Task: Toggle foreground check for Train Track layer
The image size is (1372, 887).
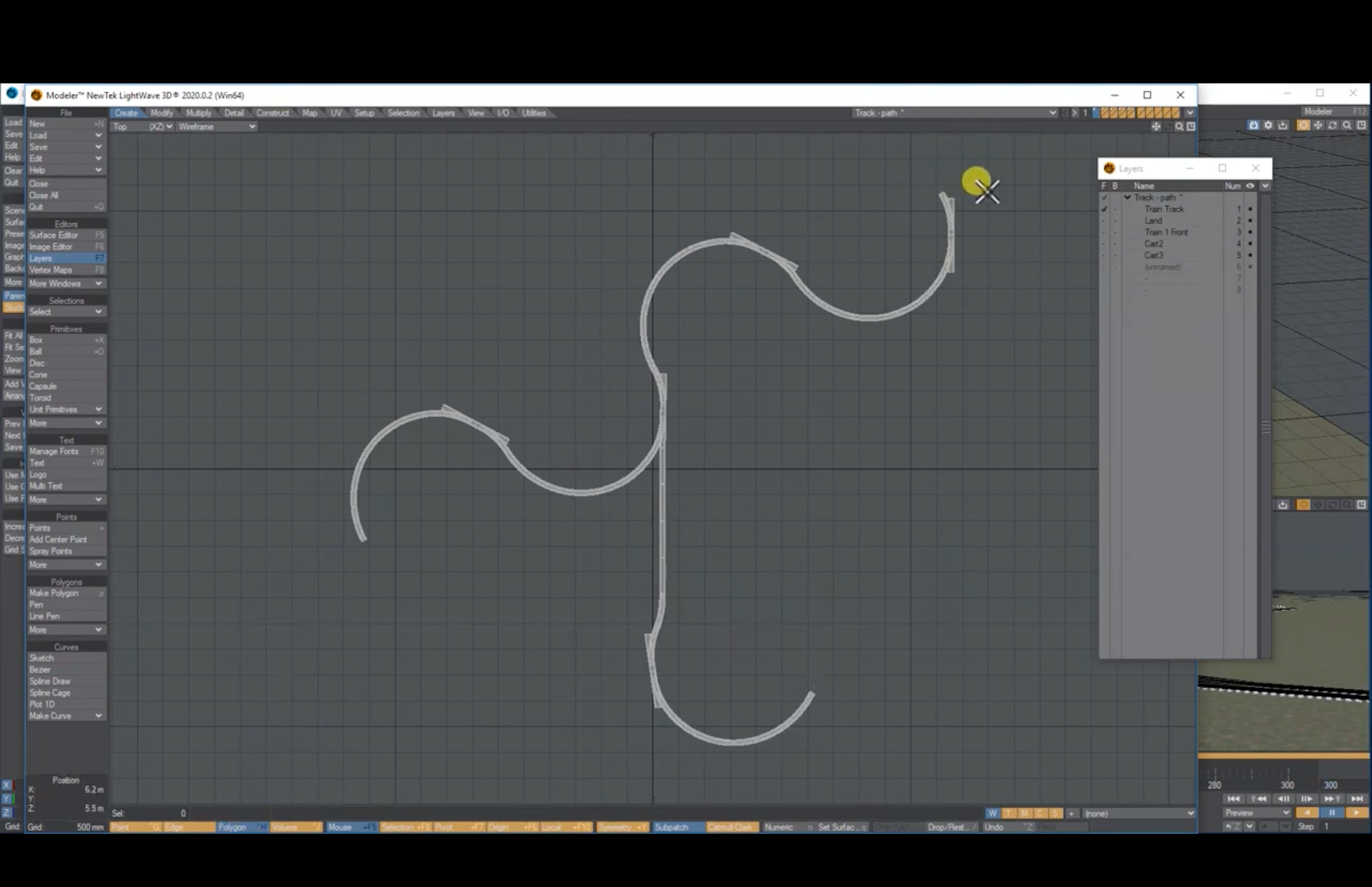Action: point(1104,209)
